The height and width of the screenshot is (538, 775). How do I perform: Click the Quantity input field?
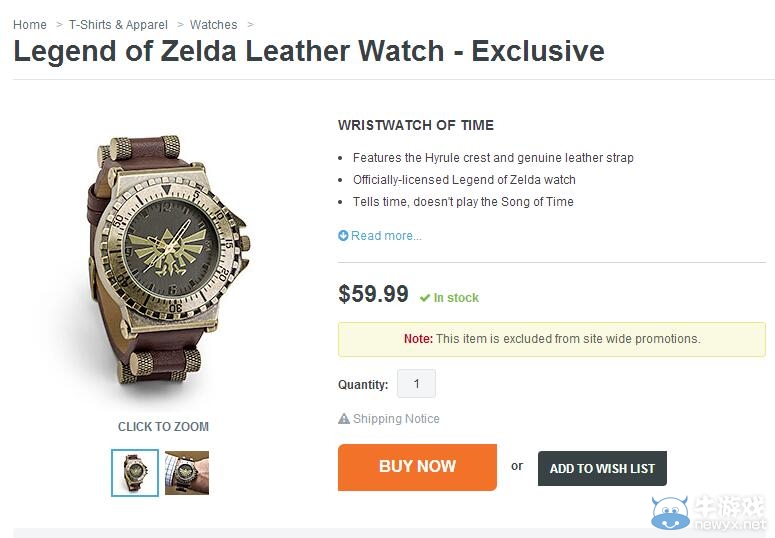[x=416, y=384]
